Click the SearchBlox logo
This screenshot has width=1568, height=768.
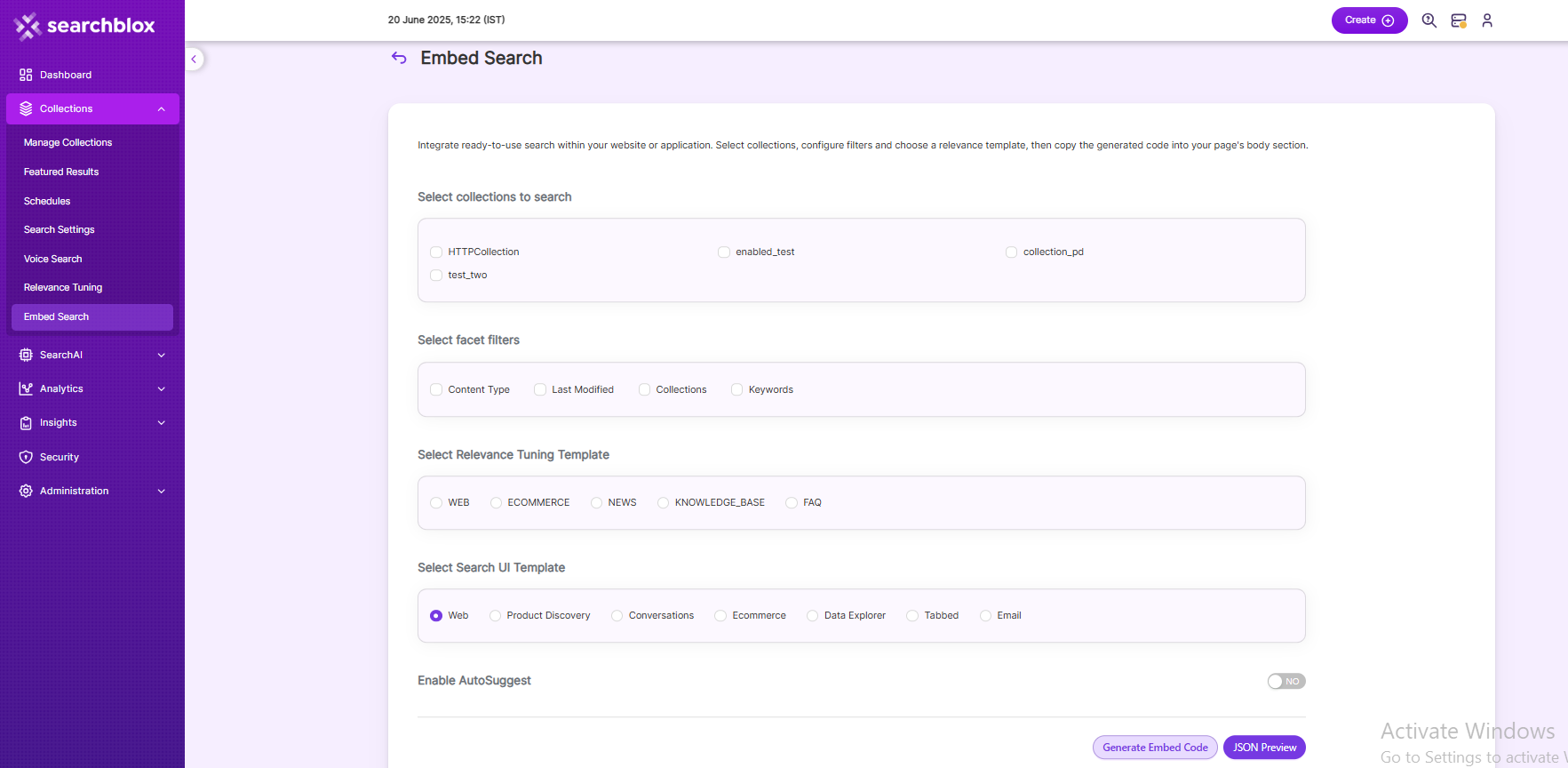tap(84, 26)
